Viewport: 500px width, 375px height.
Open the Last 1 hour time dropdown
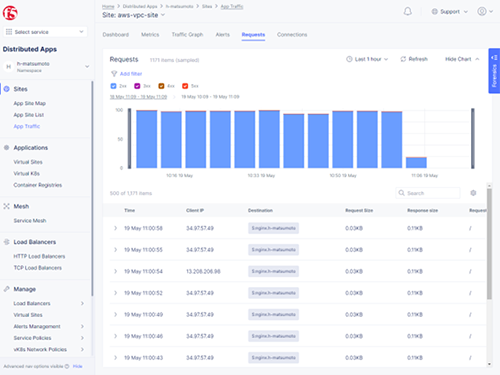(367, 59)
